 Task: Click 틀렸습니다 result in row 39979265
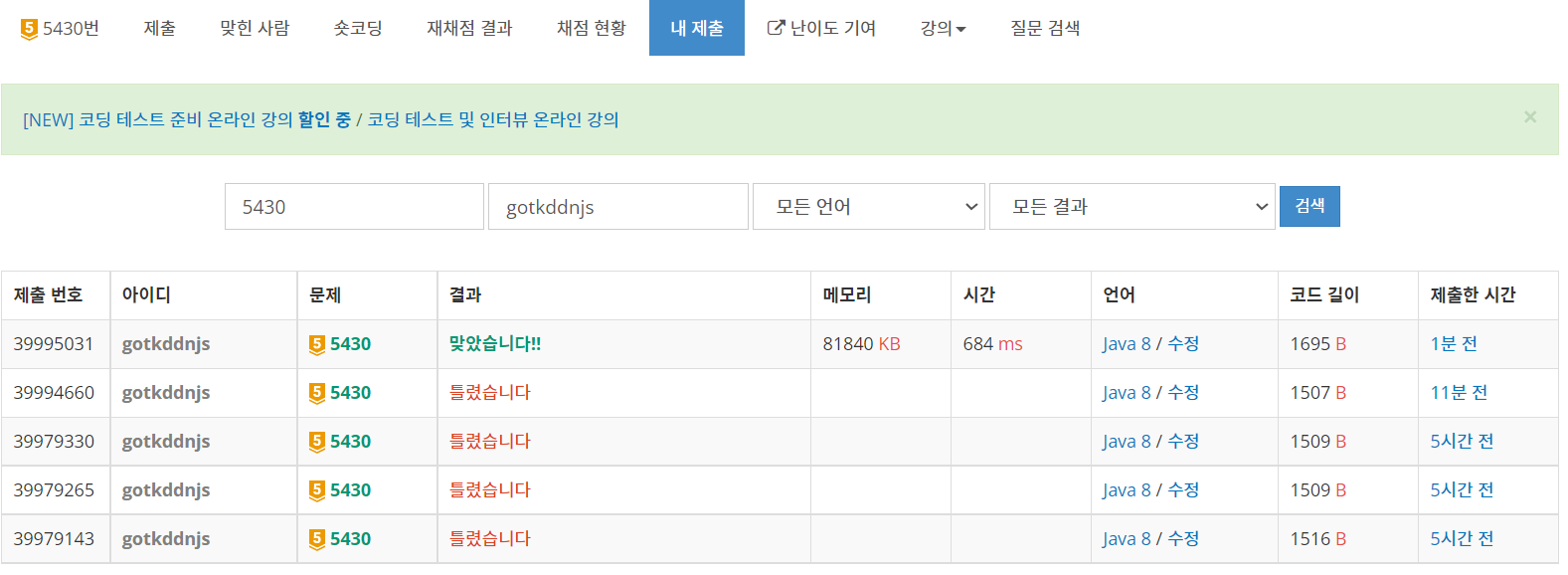pos(490,490)
